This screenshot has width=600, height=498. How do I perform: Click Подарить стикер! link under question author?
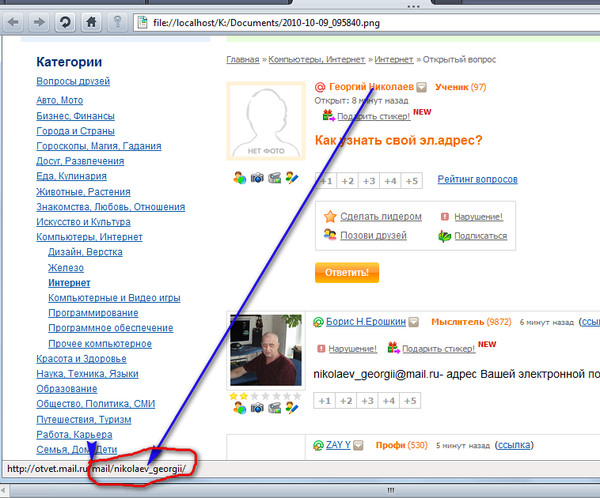[x=374, y=116]
